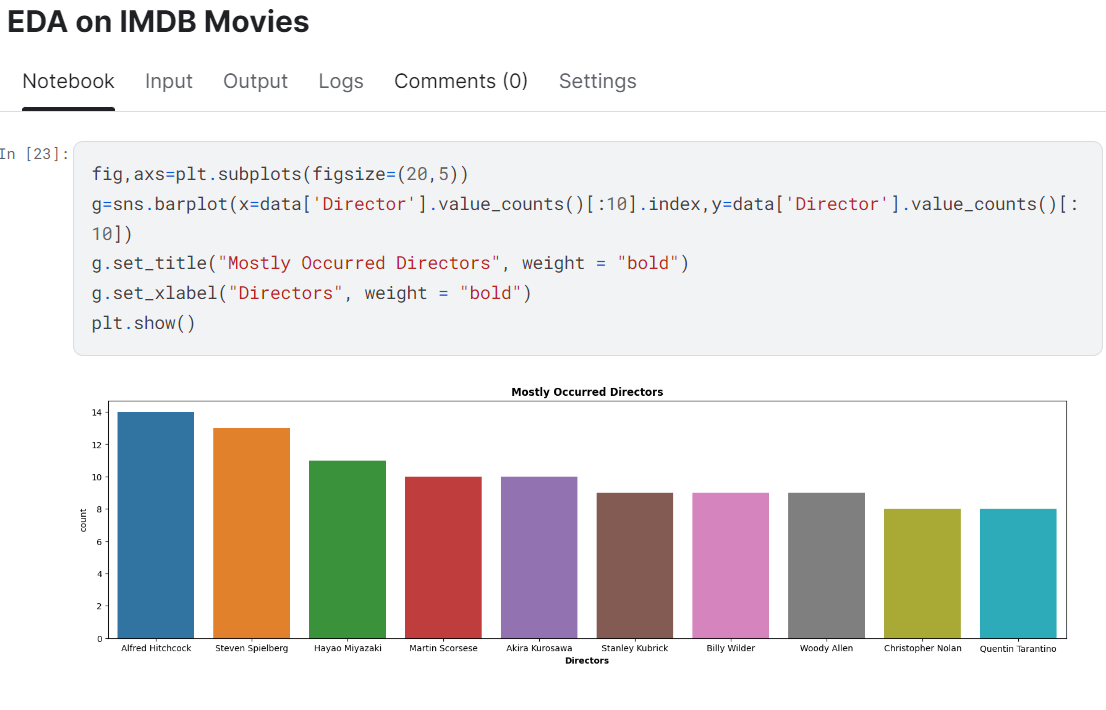Image resolution: width=1106 pixels, height=710 pixels.
Task: Click the red Martin Scorsese bar
Action: (444, 558)
